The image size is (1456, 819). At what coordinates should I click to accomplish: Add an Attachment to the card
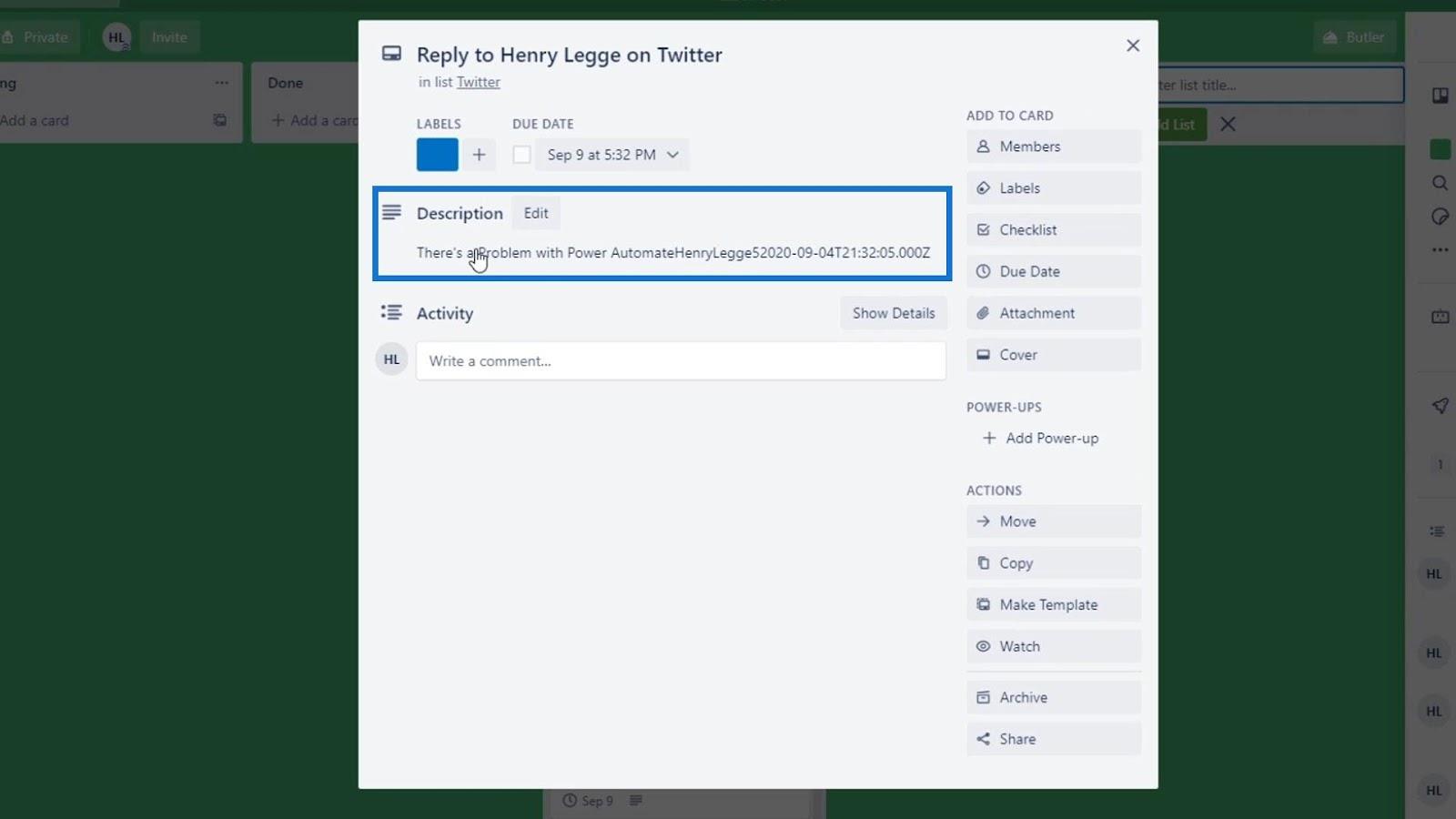tap(1054, 313)
